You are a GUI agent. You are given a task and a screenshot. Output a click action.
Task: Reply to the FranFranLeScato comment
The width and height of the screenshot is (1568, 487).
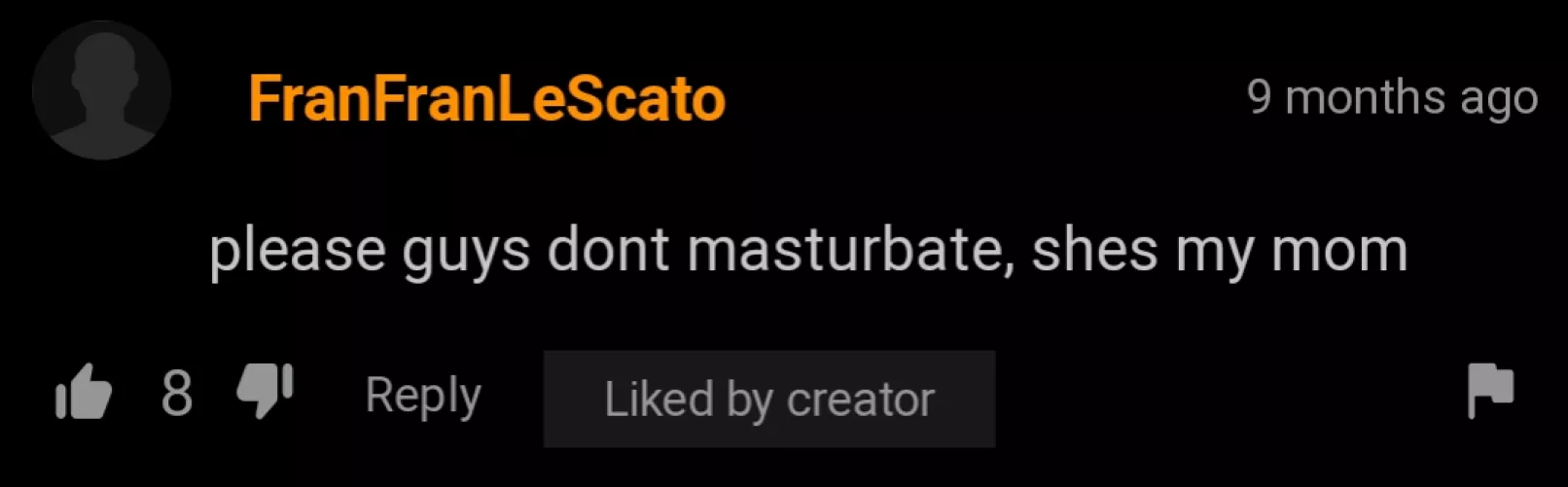pyautogui.click(x=423, y=396)
